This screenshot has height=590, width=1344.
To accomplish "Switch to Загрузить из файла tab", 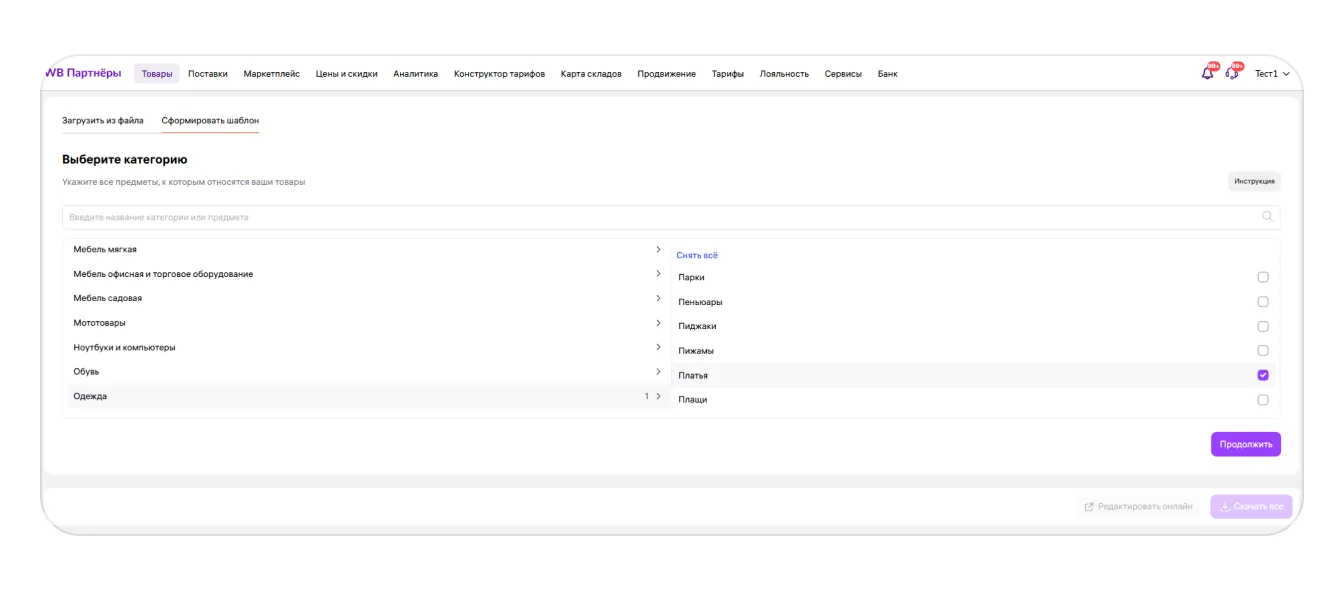I will [x=103, y=121].
